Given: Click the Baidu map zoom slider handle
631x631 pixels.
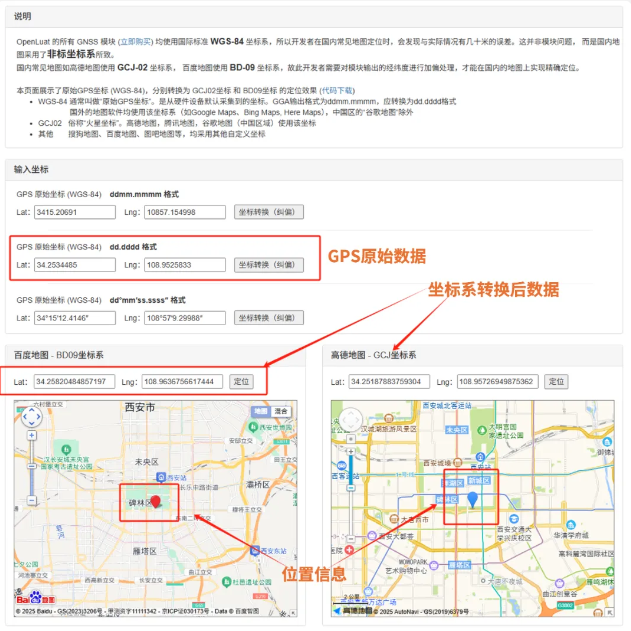Looking at the screenshot, I should coord(32,466).
